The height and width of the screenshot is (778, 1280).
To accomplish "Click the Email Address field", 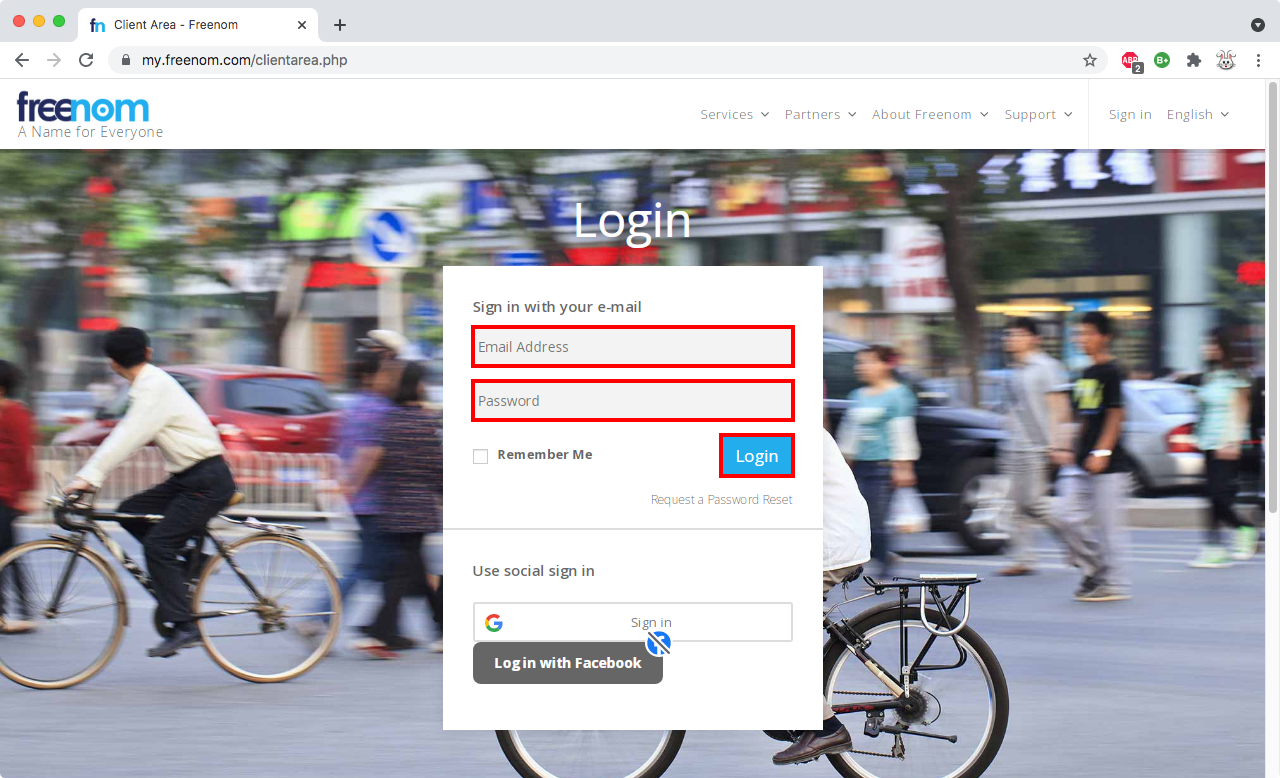I will click(x=633, y=347).
